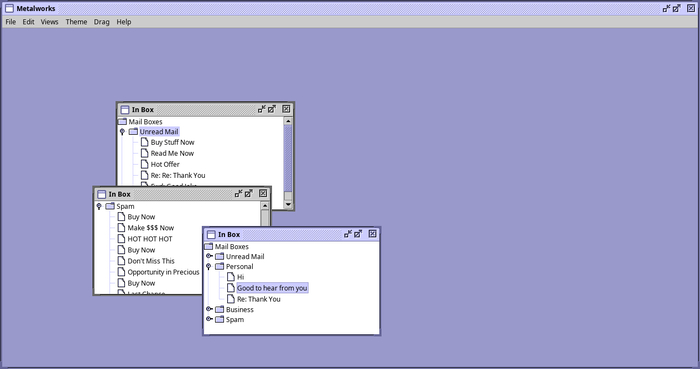Iconify the In Box window containing Personal folder

348,234
